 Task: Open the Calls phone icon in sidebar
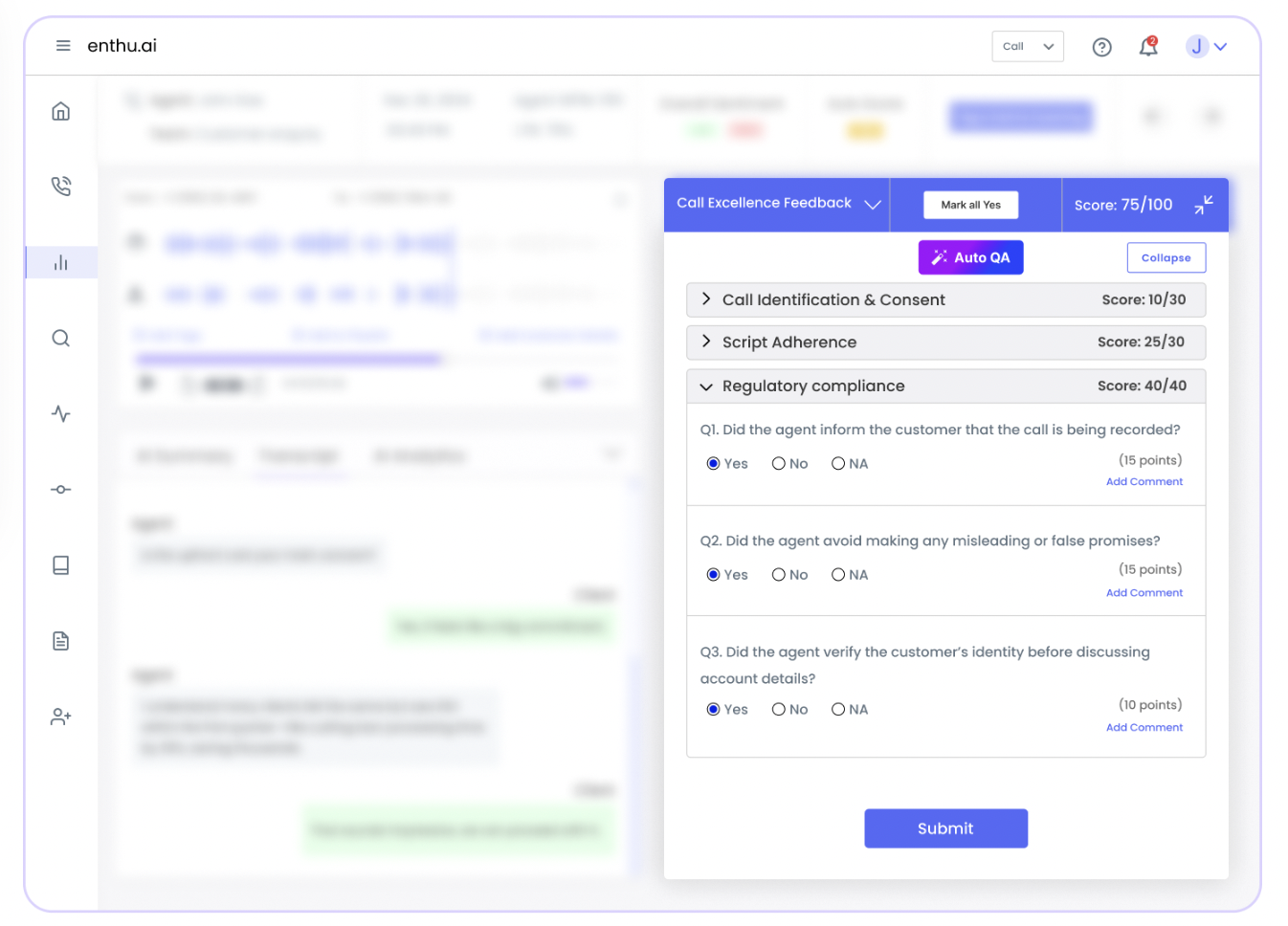(61, 186)
